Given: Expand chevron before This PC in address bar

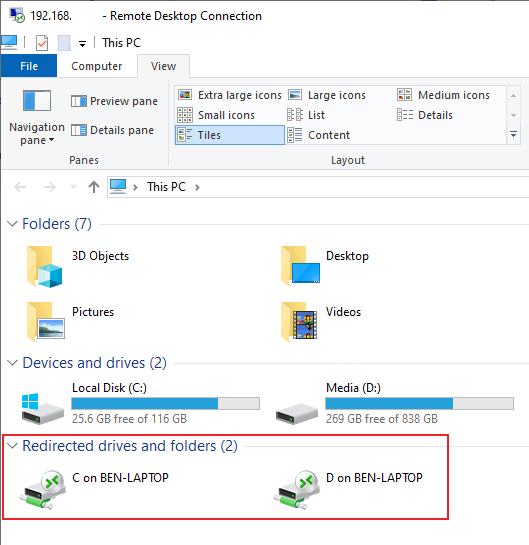Looking at the screenshot, I should click(x=136, y=187).
